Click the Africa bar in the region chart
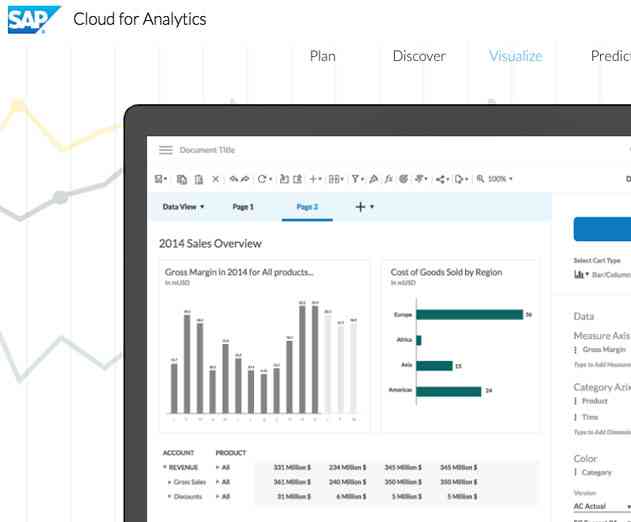 (419, 340)
